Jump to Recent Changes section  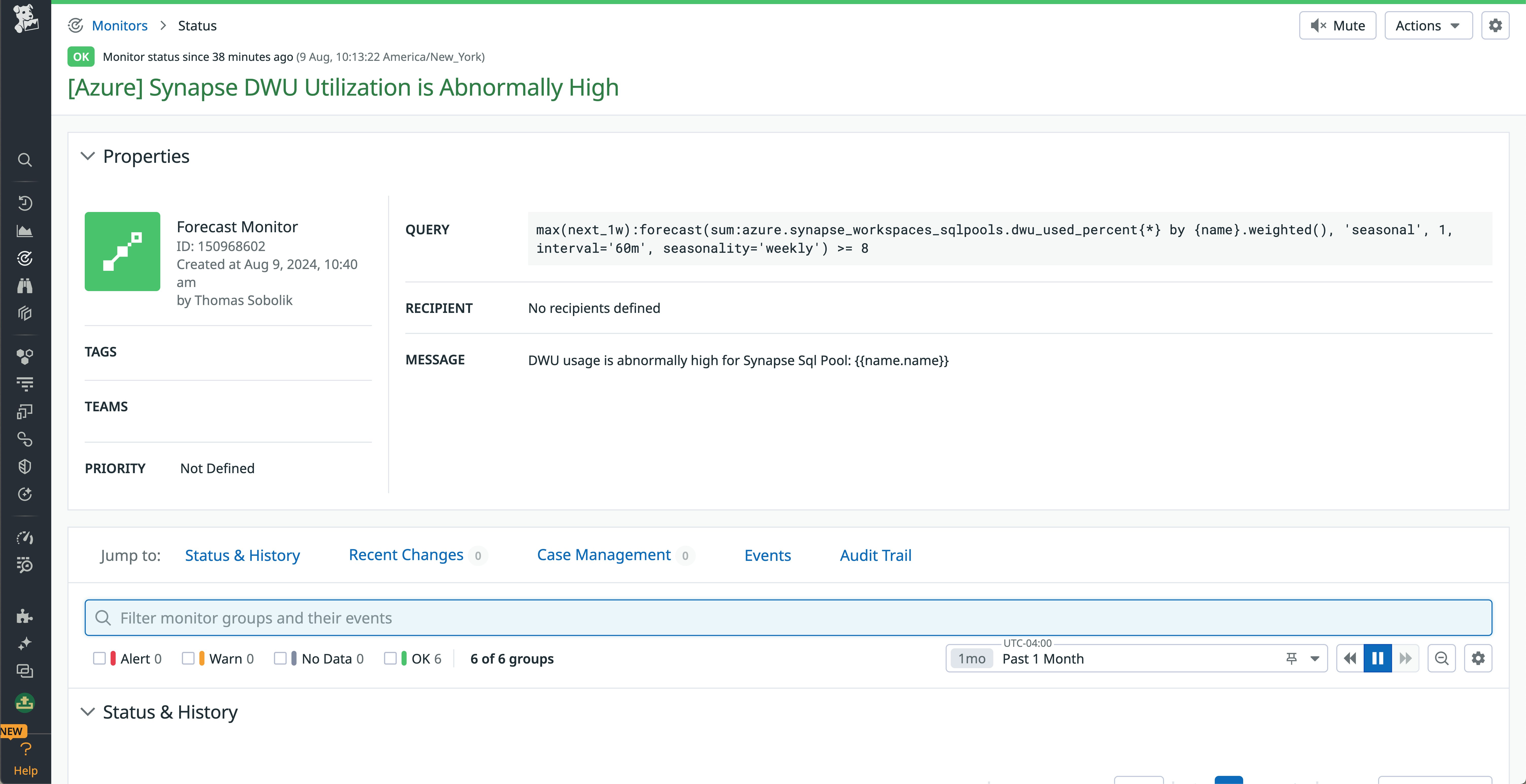(406, 555)
